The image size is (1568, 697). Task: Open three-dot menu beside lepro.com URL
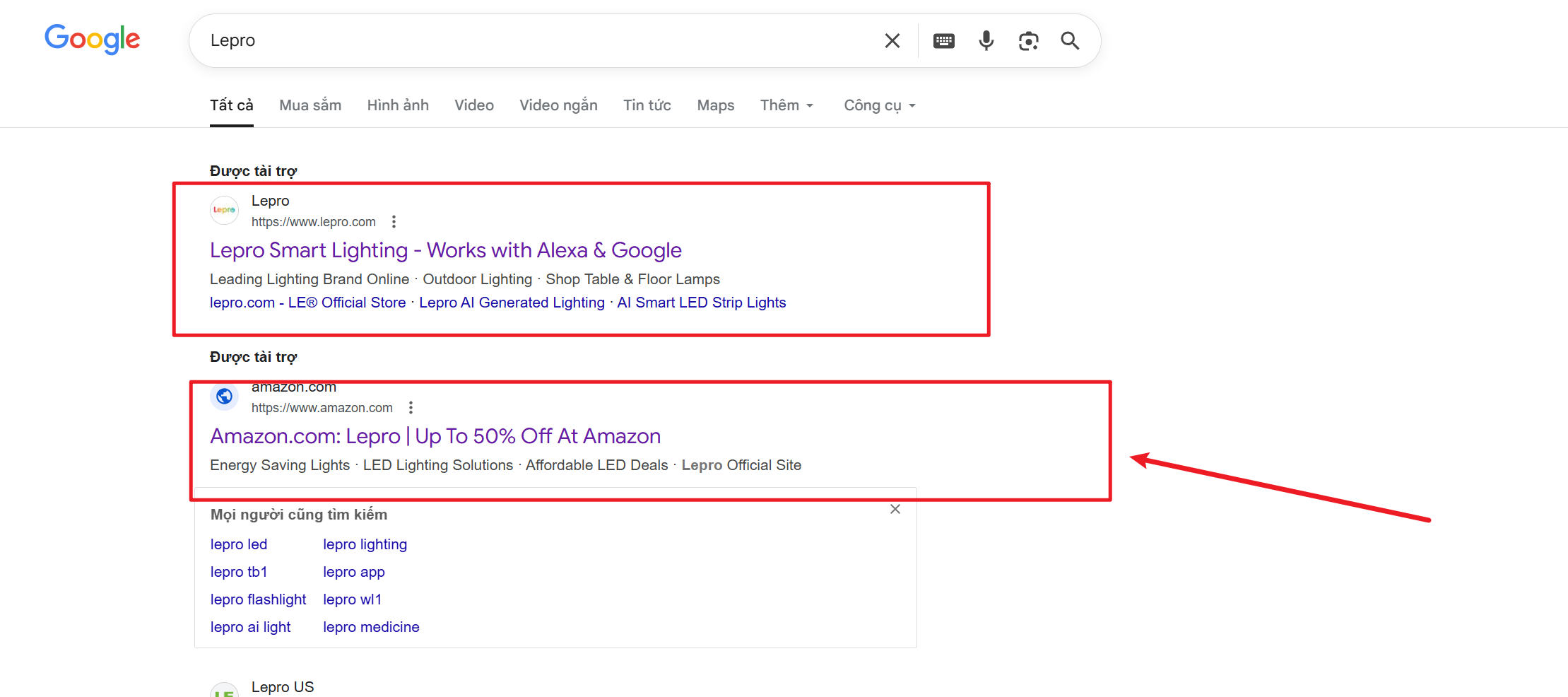pyautogui.click(x=394, y=222)
